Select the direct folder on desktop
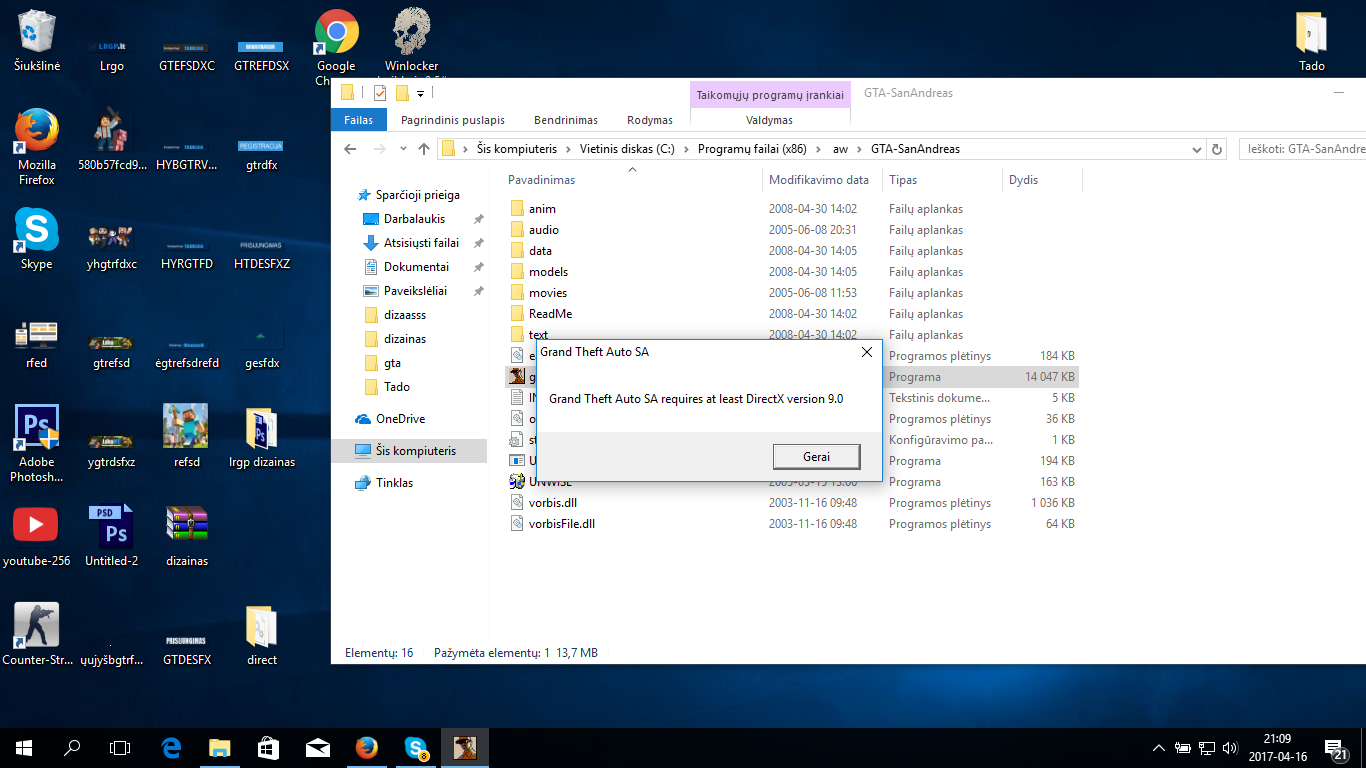The image size is (1366, 768). coord(262,634)
